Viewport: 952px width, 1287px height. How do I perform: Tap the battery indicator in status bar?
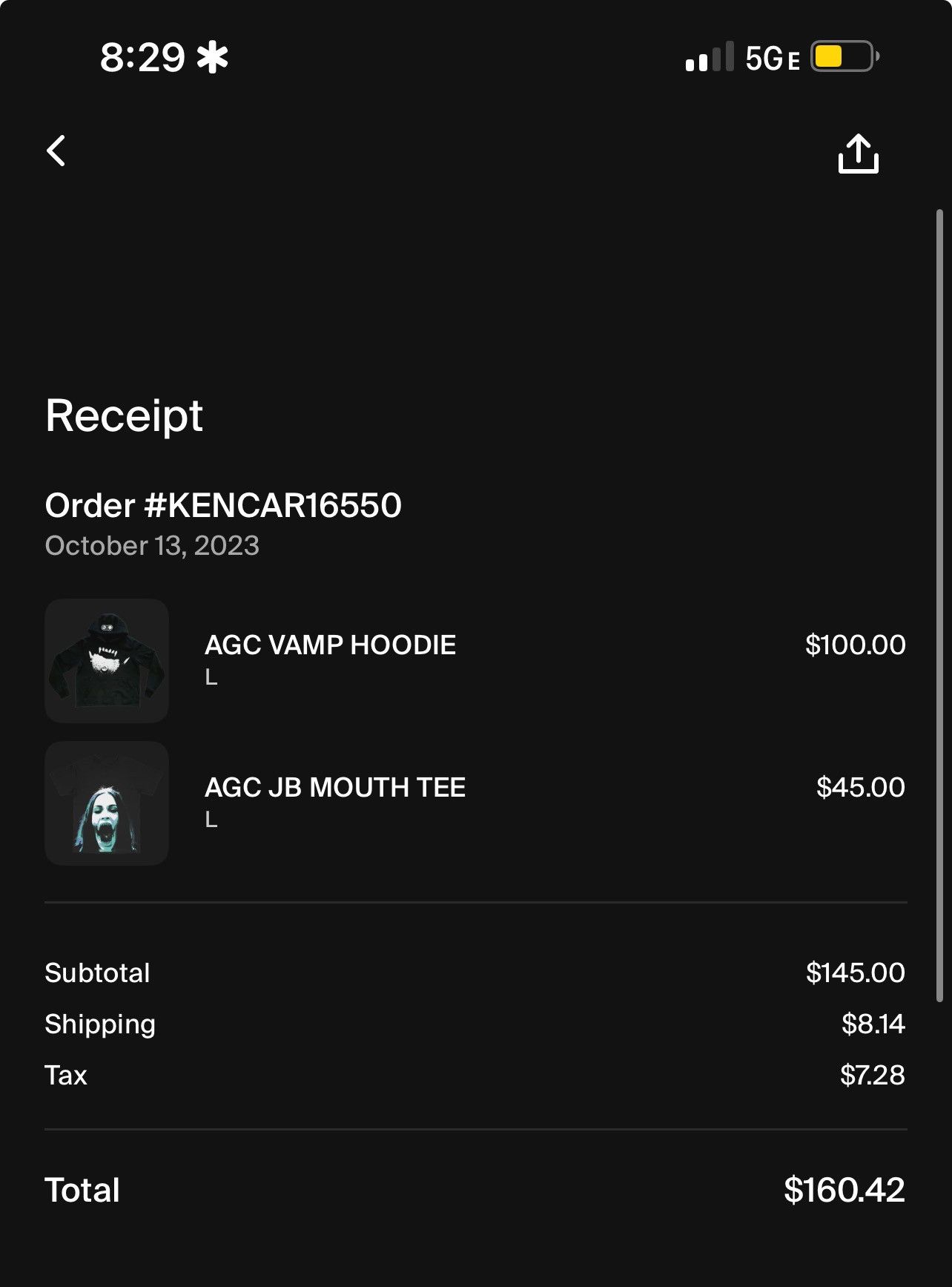coord(844,57)
